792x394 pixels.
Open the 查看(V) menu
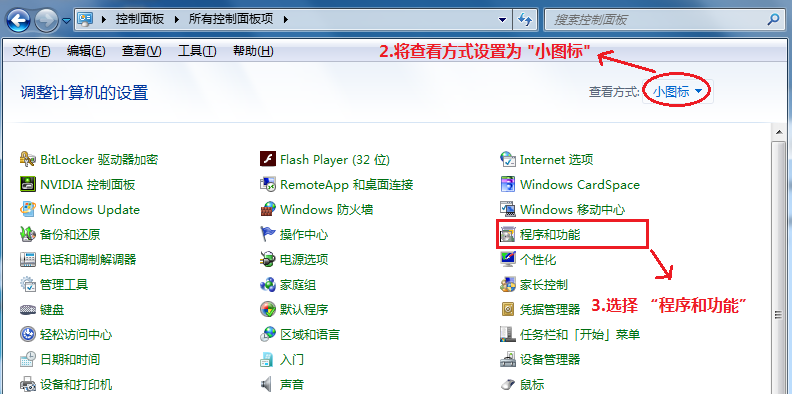click(141, 51)
